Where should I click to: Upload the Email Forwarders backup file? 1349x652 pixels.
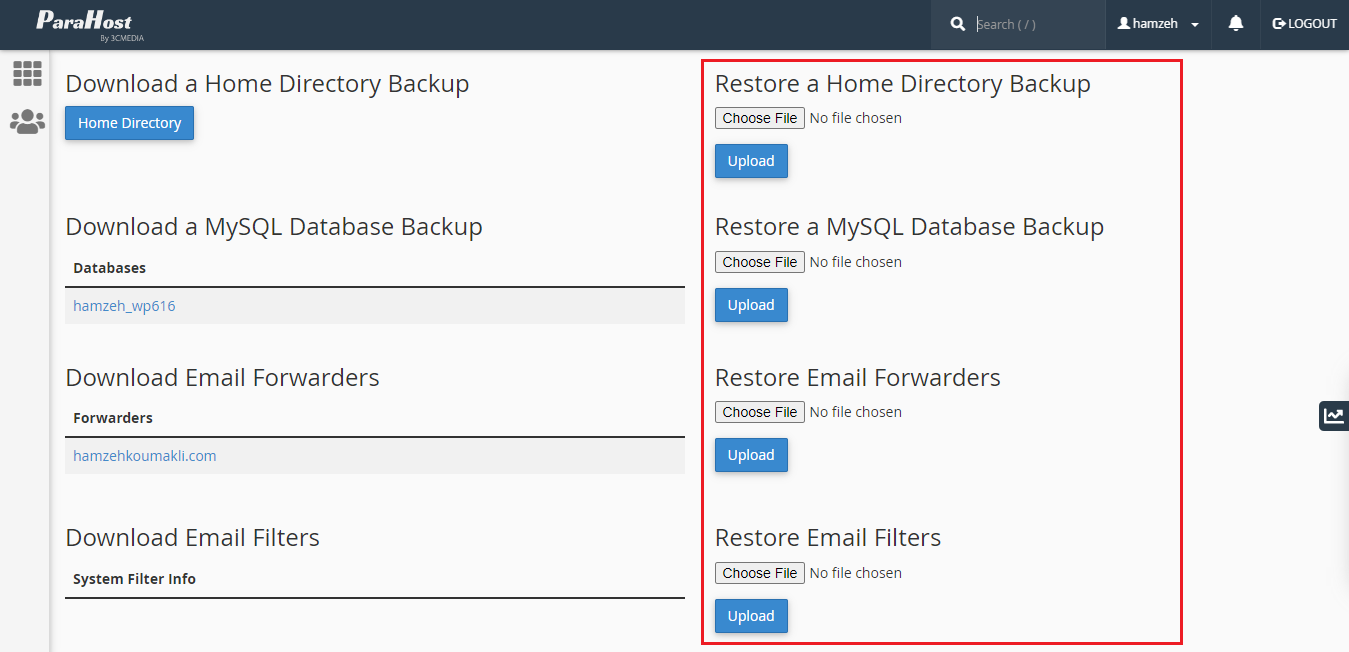click(751, 455)
